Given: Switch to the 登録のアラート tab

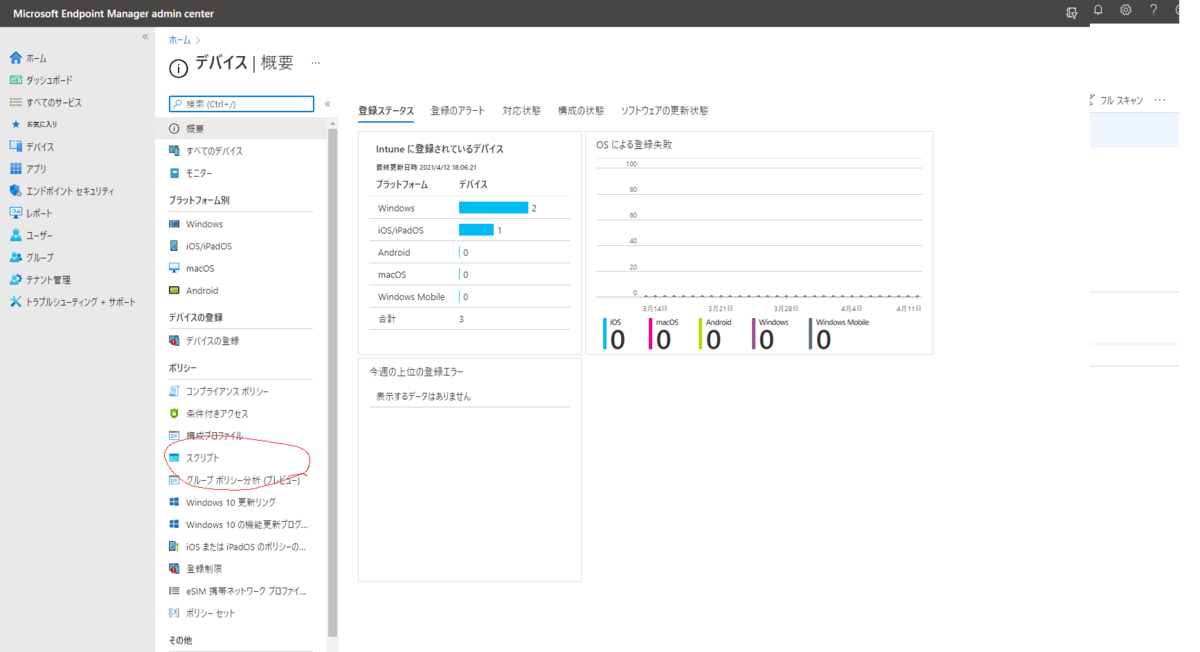Looking at the screenshot, I should click(x=458, y=111).
